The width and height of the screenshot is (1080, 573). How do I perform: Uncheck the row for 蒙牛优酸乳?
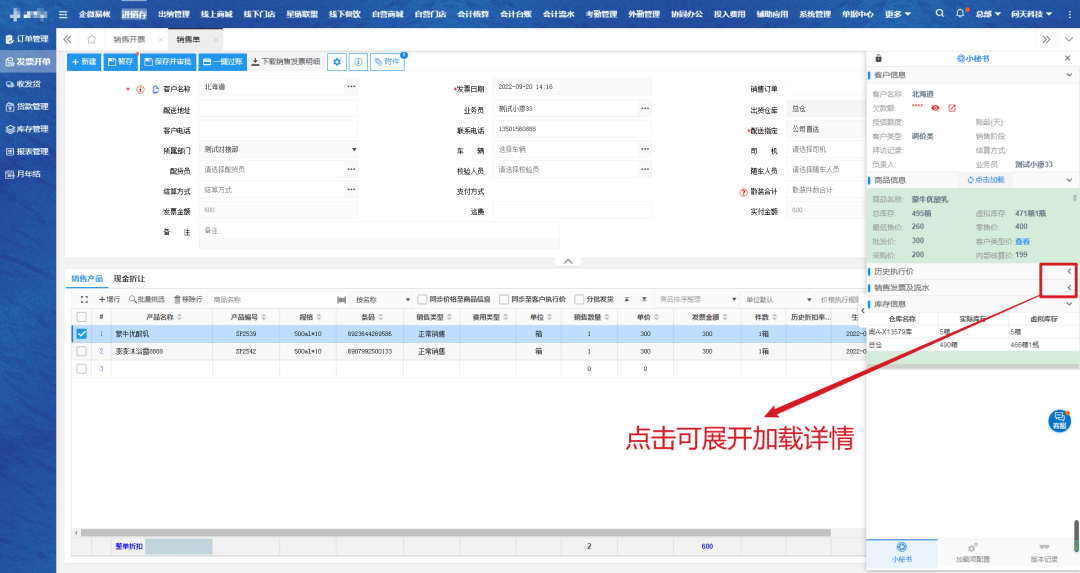coord(82,334)
